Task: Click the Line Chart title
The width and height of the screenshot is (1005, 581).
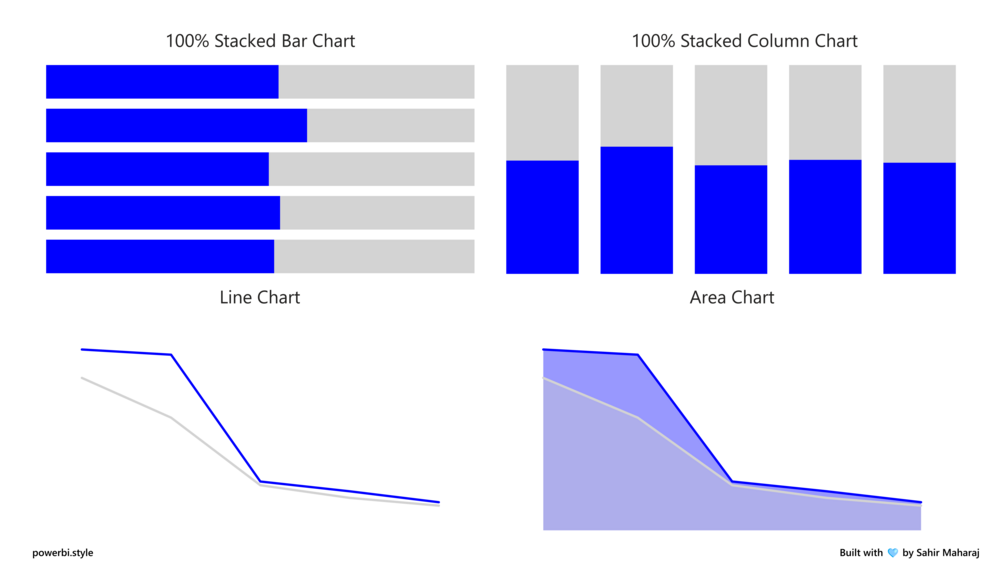Action: point(260,298)
